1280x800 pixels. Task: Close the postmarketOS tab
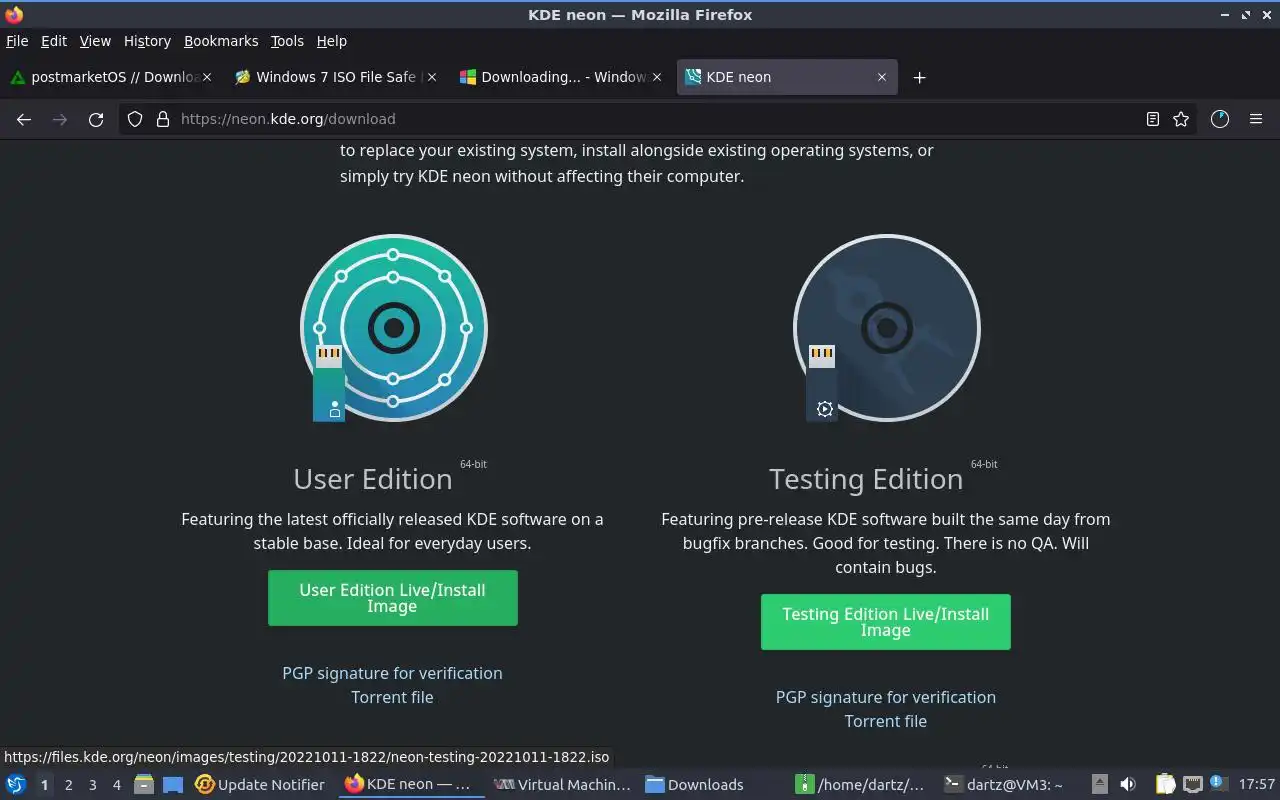point(207,77)
